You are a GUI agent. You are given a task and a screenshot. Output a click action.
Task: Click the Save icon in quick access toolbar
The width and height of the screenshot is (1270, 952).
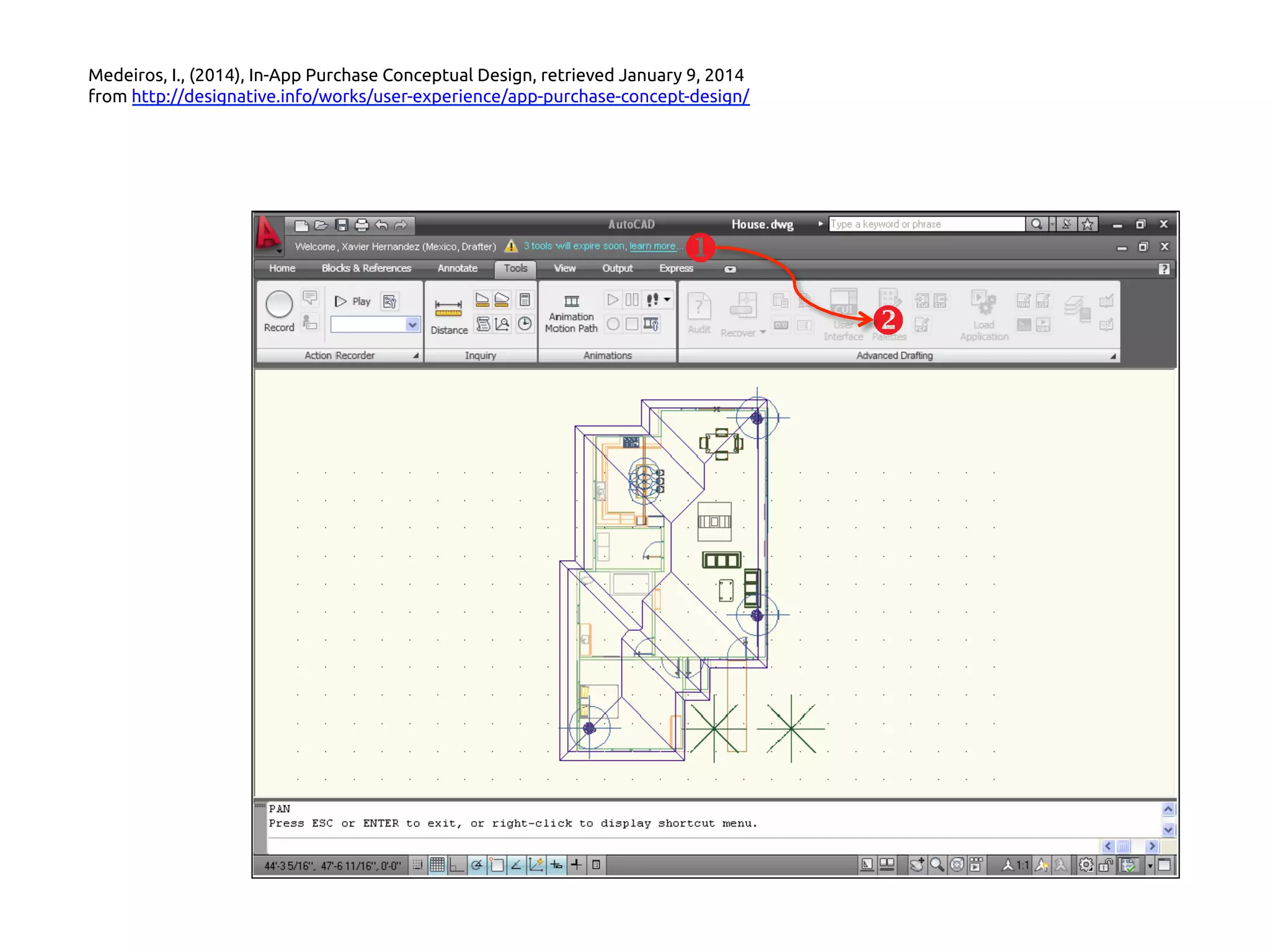[x=342, y=225]
